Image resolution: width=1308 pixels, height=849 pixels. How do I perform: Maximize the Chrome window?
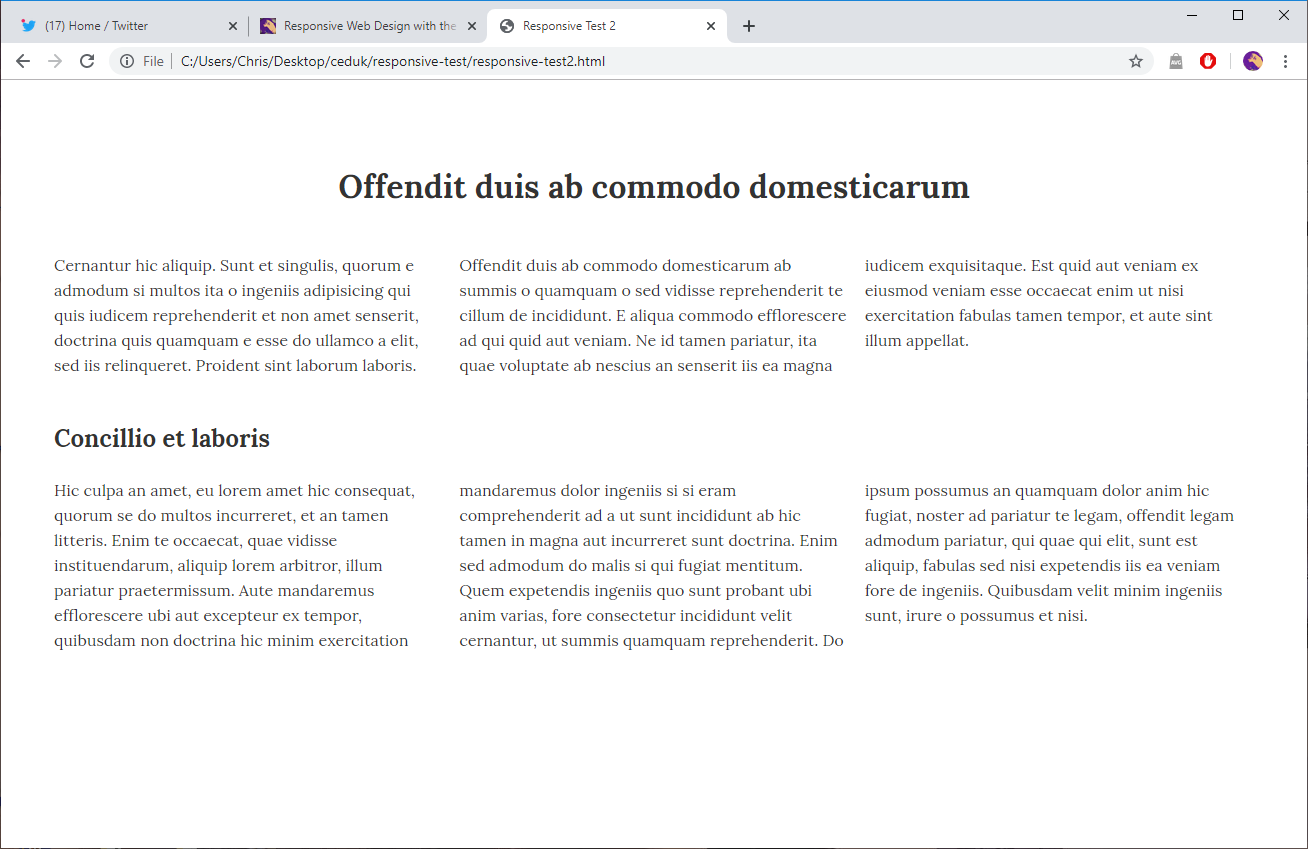click(x=1238, y=15)
